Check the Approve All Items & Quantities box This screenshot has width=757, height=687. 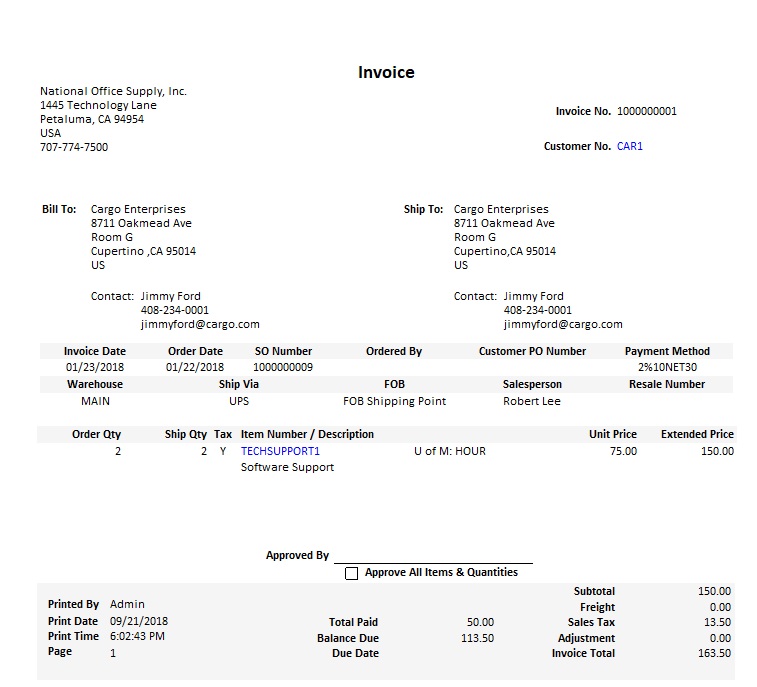[x=351, y=573]
